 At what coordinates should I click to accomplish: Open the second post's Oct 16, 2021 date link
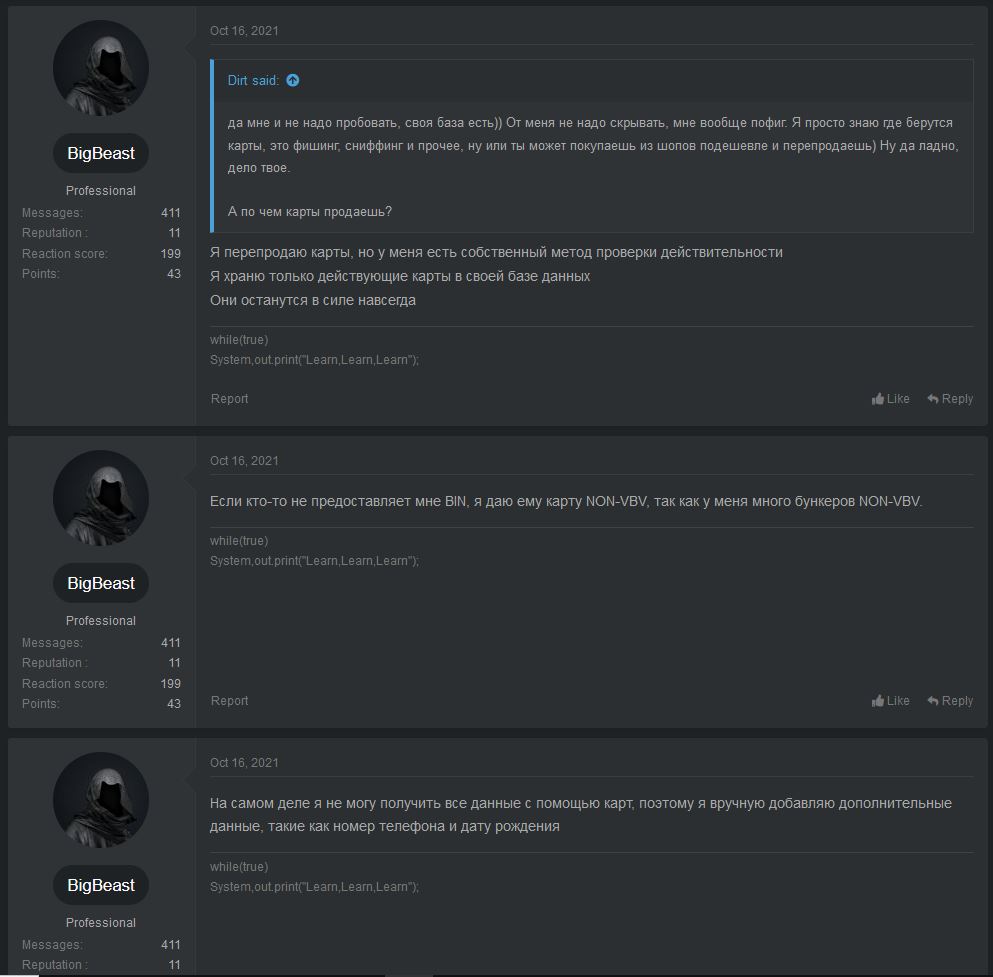tap(244, 461)
